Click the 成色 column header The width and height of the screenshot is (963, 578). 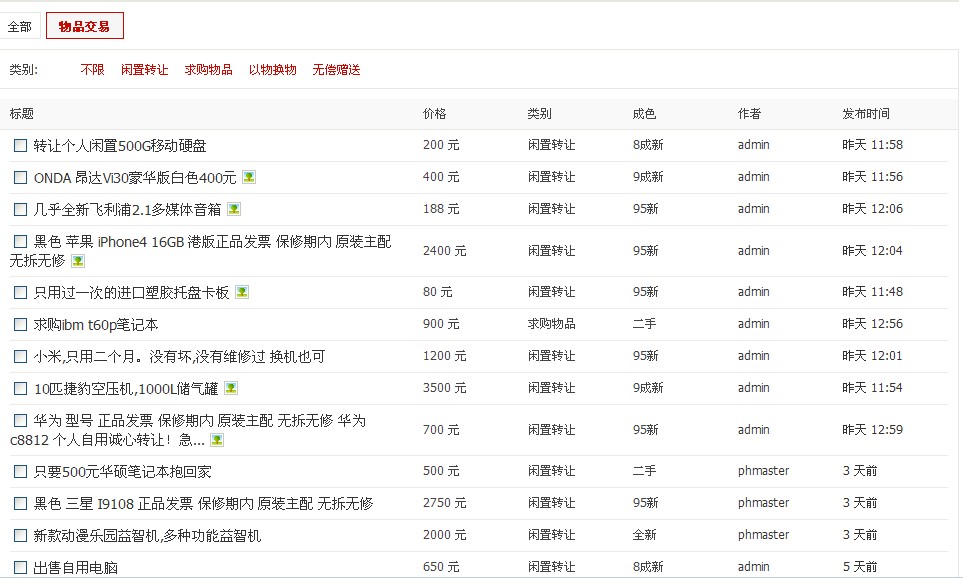coord(644,114)
